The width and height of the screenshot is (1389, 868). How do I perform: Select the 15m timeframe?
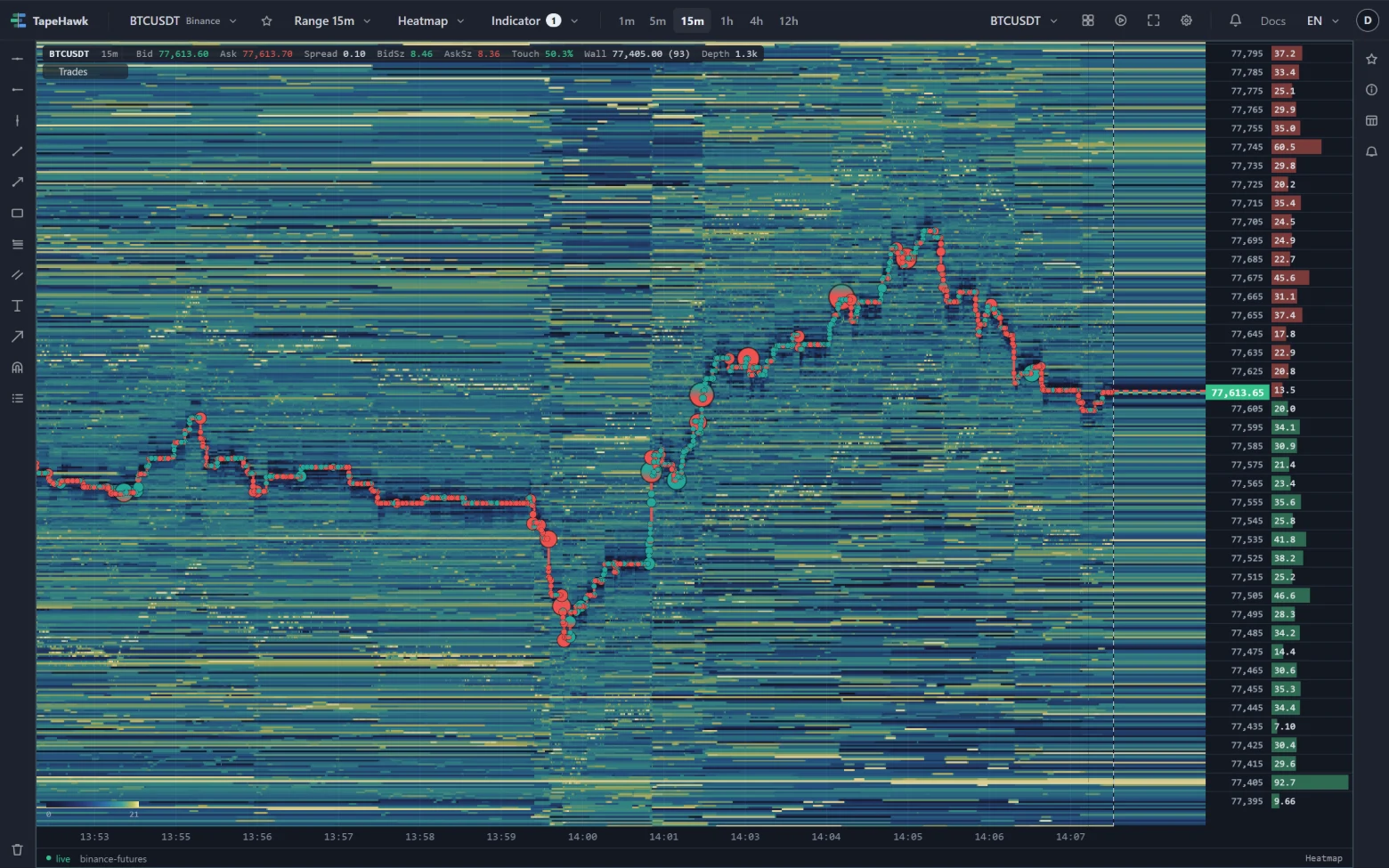pyautogui.click(x=692, y=20)
